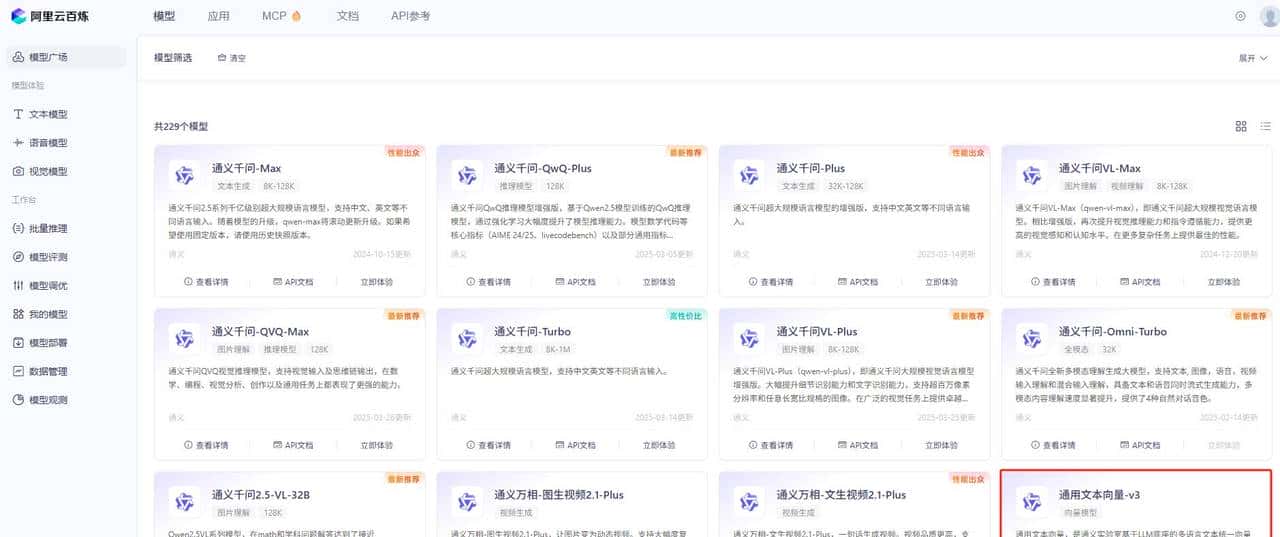This screenshot has height=537, width=1280.
Task: Open the settings gear icon in header
Action: coord(1241,16)
